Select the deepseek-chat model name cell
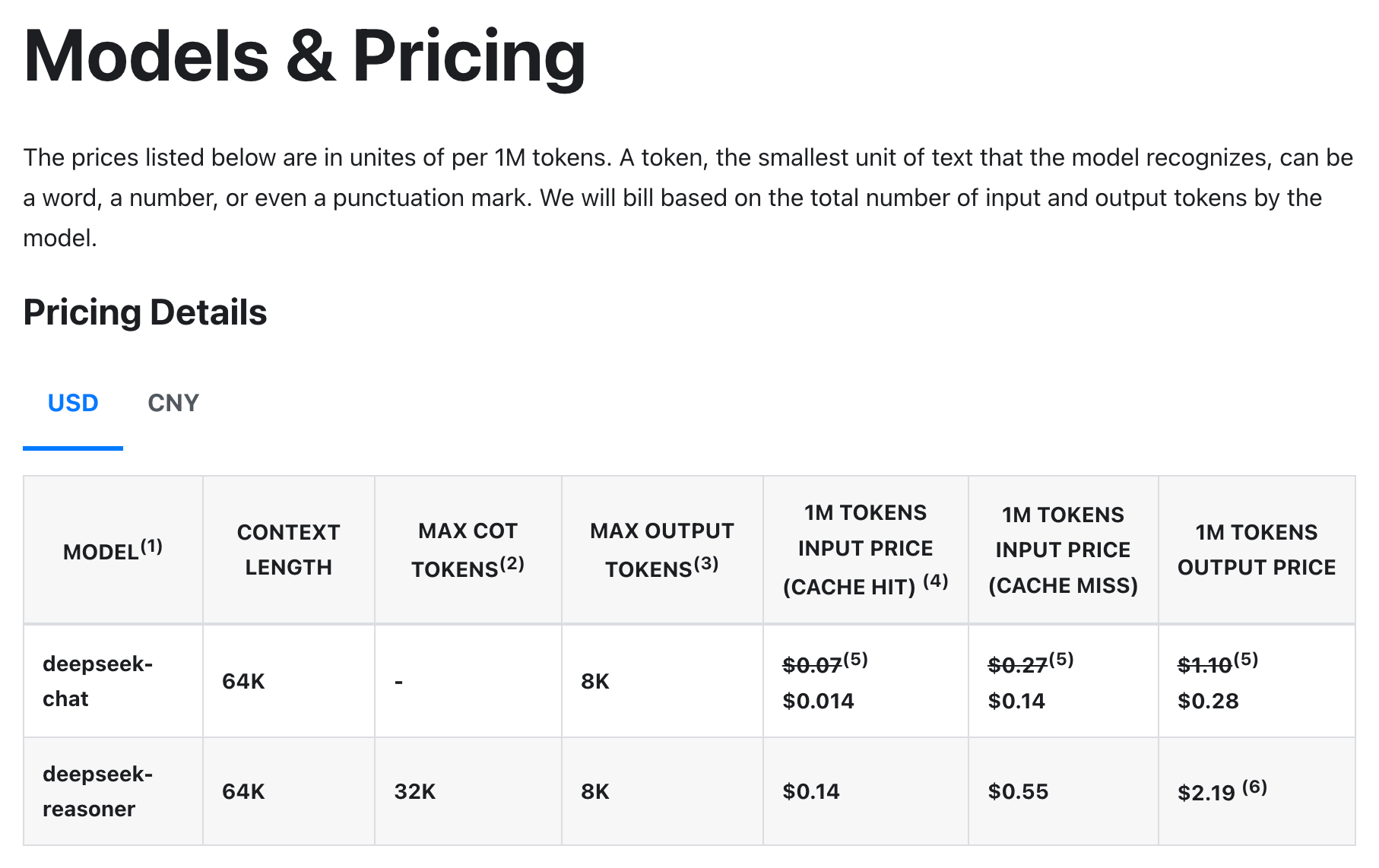 (97, 681)
